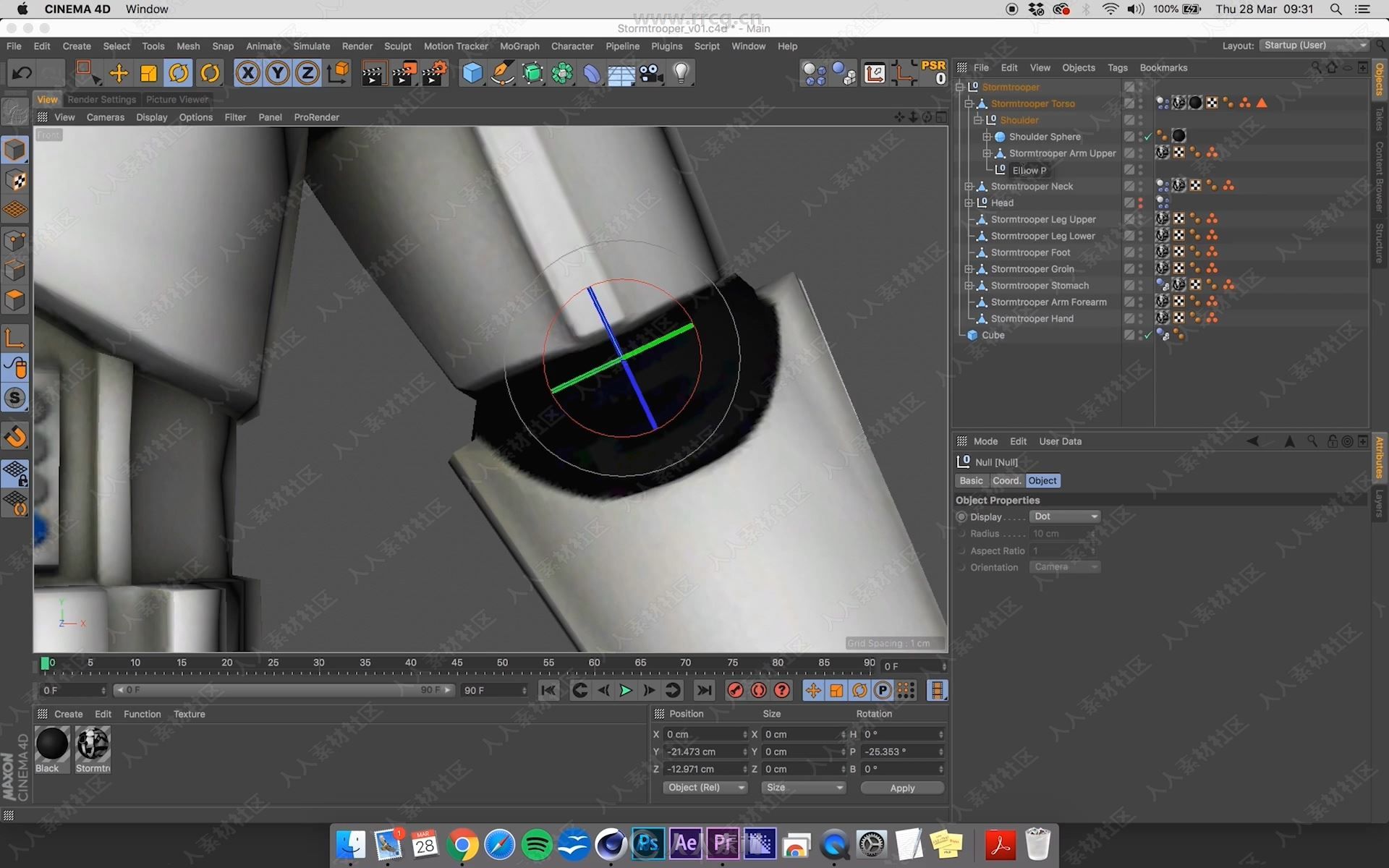Click timeline ruler at frame 45
Screen dimensions: 1389x868
tap(456, 663)
